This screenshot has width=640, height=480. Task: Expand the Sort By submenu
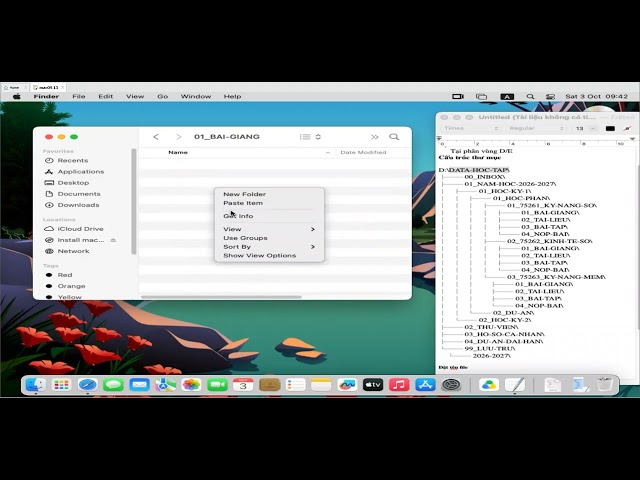click(x=269, y=247)
